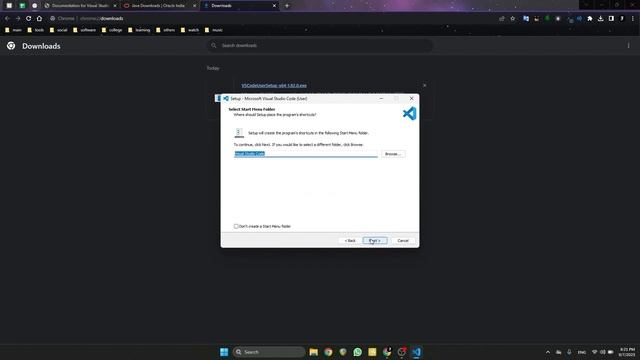Click Browse to choose a different folder
This screenshot has height=360, width=640.
(393, 154)
